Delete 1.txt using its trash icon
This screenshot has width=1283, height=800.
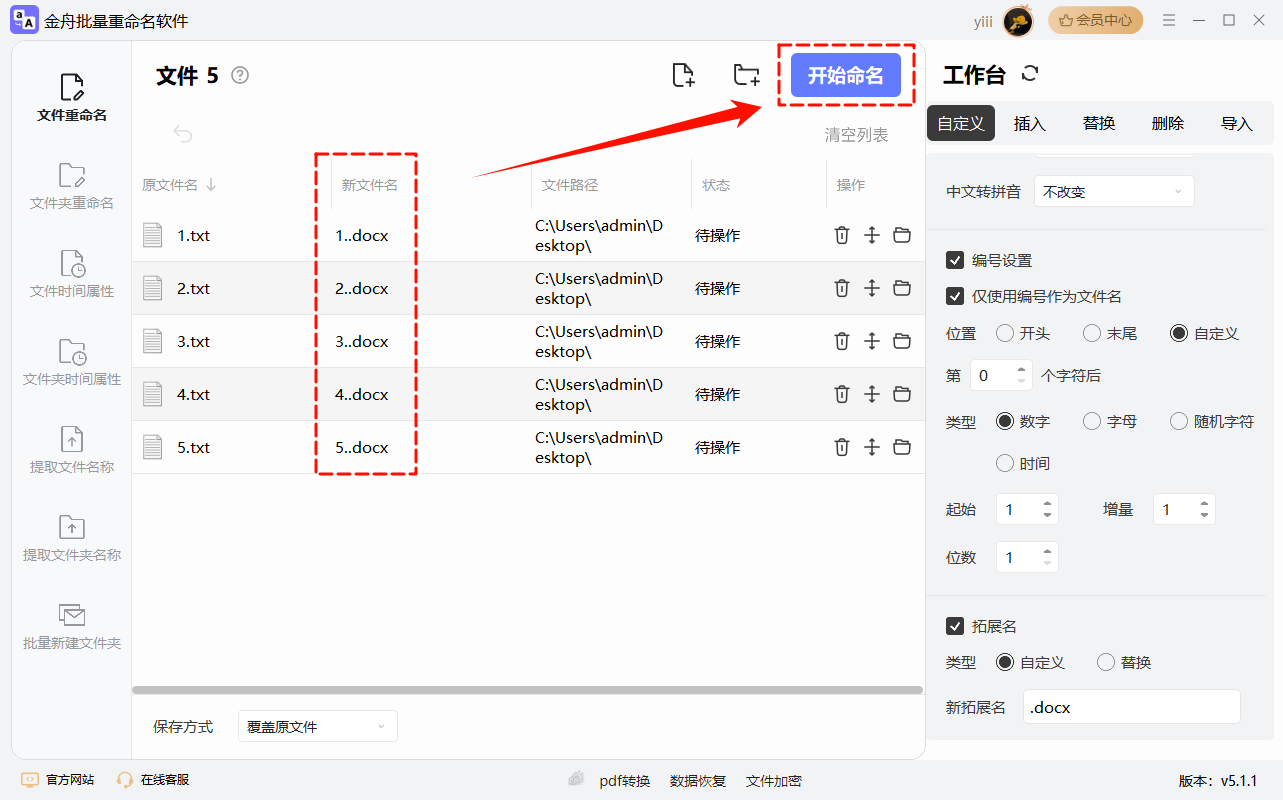pyautogui.click(x=841, y=235)
